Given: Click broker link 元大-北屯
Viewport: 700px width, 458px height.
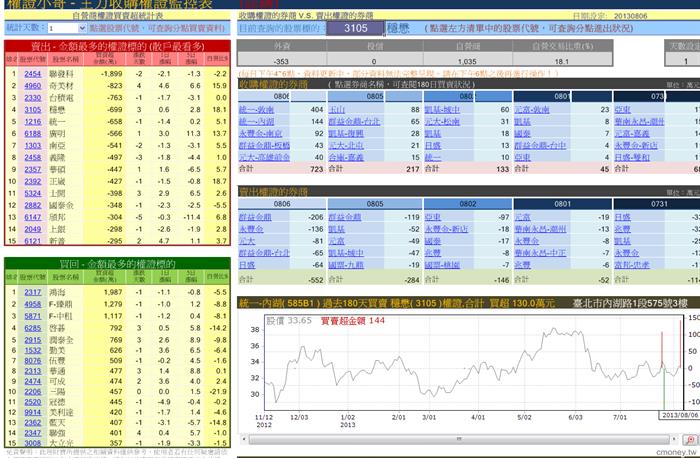Looking at the screenshot, I should (x=346, y=146).
